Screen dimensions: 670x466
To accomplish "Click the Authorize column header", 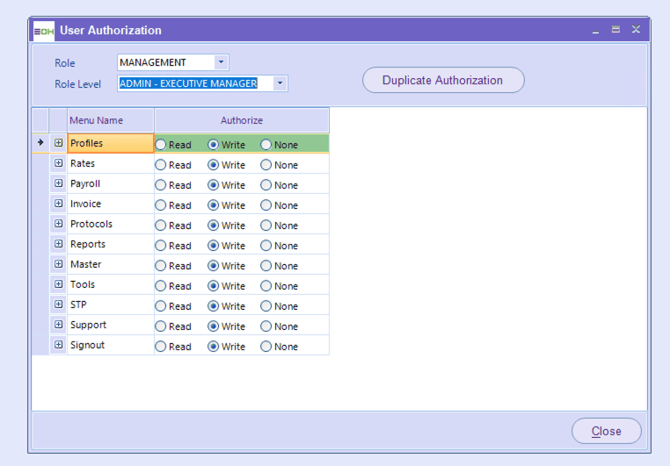I will (241, 120).
